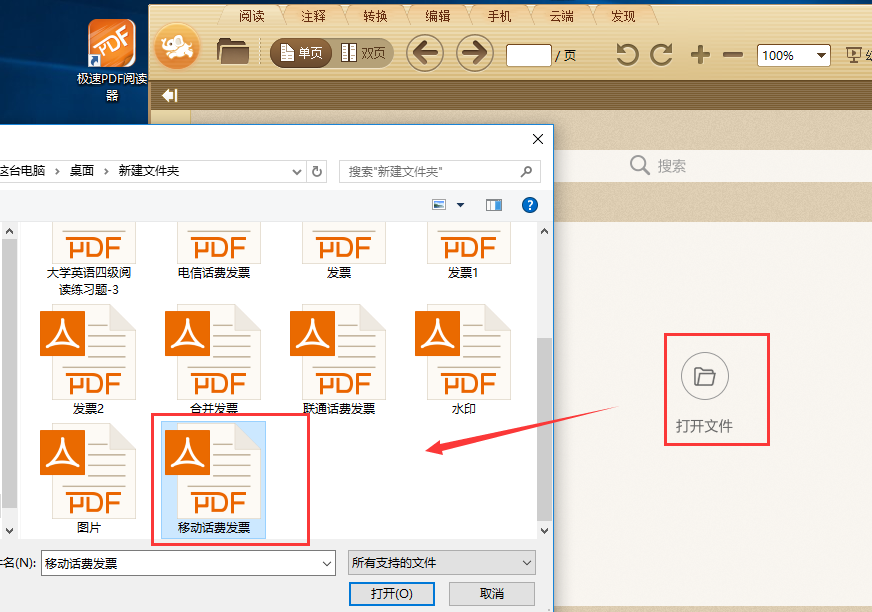Select the 联通话费发票 PDF file
872x612 pixels.
[x=339, y=360]
